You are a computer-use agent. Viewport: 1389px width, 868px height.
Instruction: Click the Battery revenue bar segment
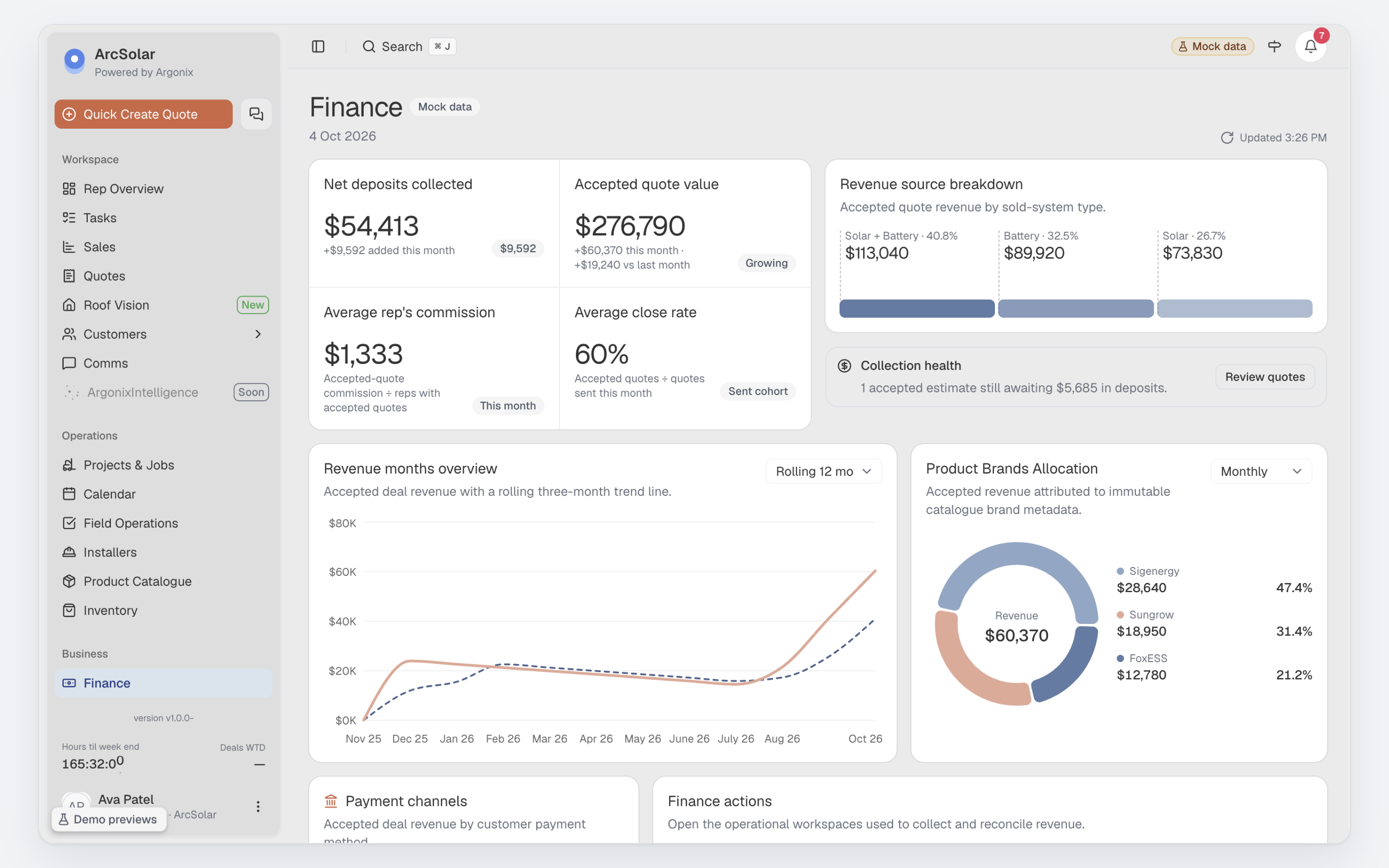tap(1076, 308)
